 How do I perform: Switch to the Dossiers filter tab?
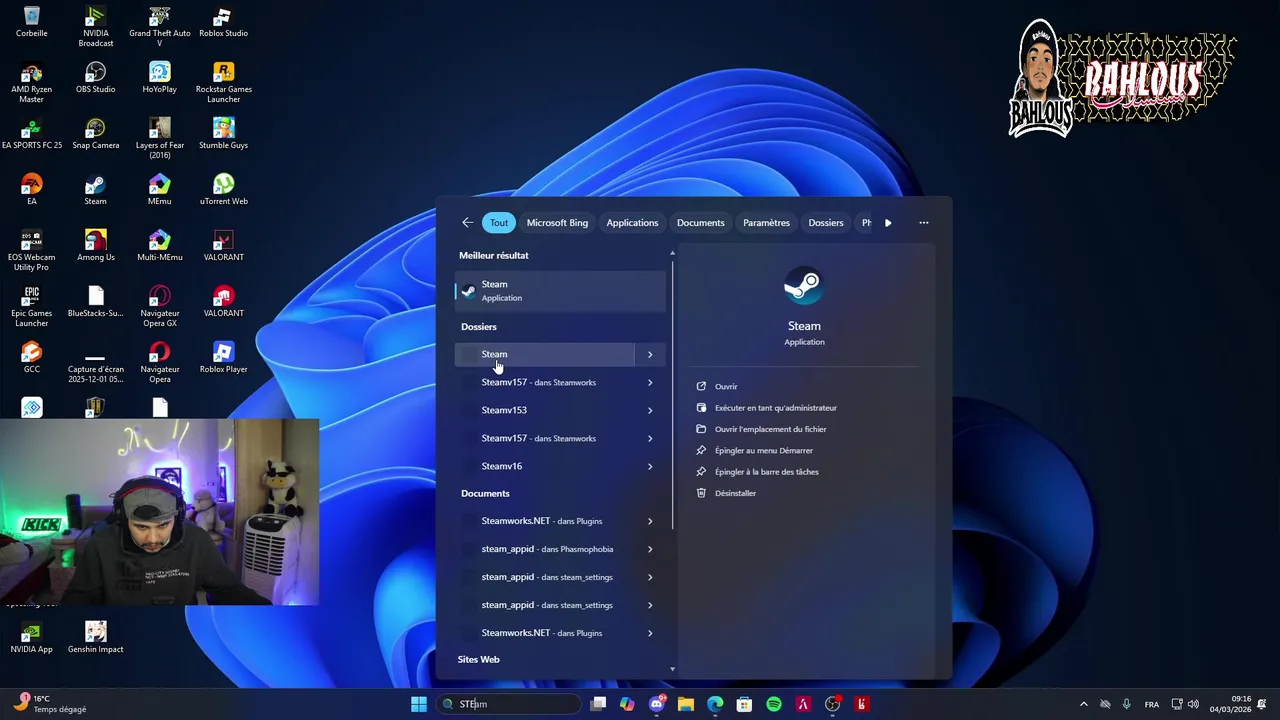pos(826,223)
